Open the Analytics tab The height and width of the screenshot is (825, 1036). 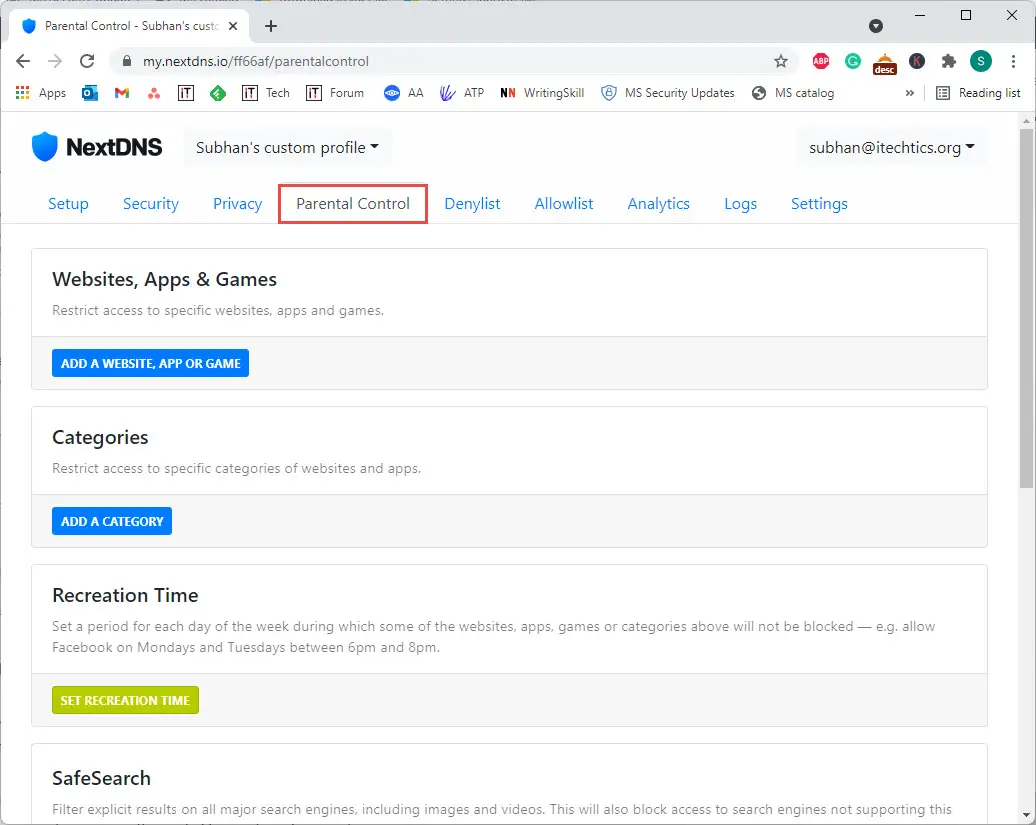pos(659,204)
